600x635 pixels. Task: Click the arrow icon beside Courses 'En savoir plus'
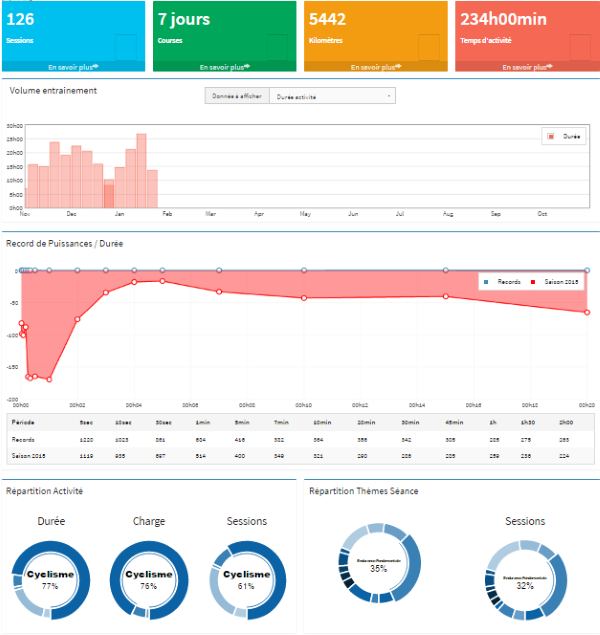coord(246,67)
